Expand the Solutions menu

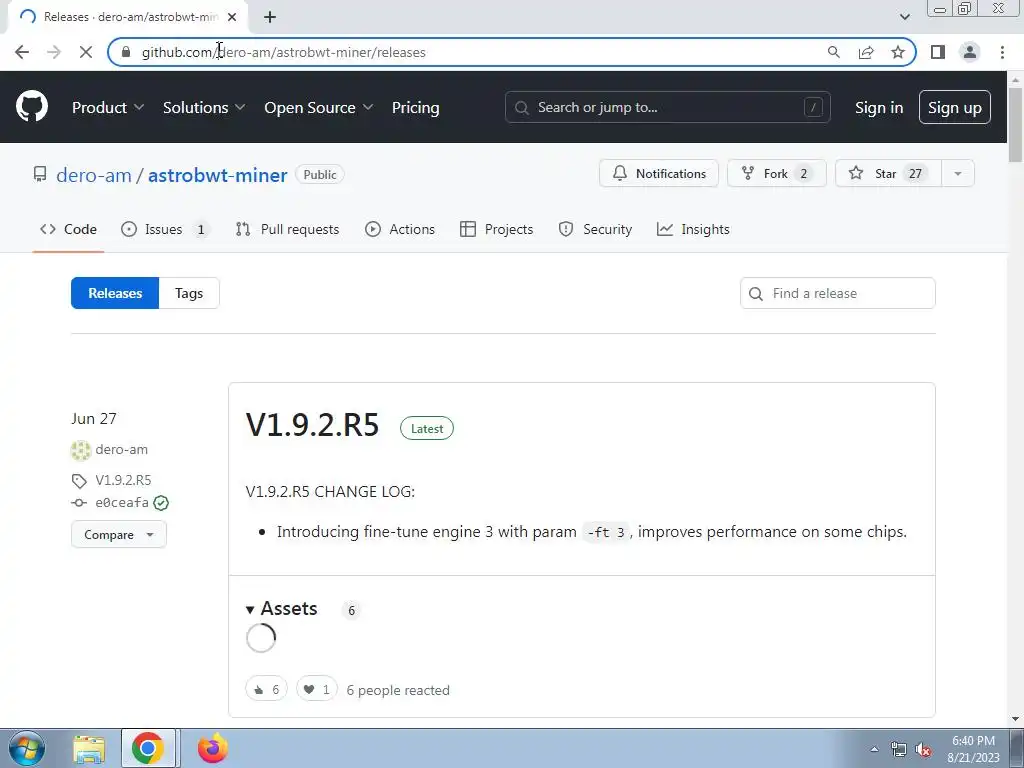(204, 108)
